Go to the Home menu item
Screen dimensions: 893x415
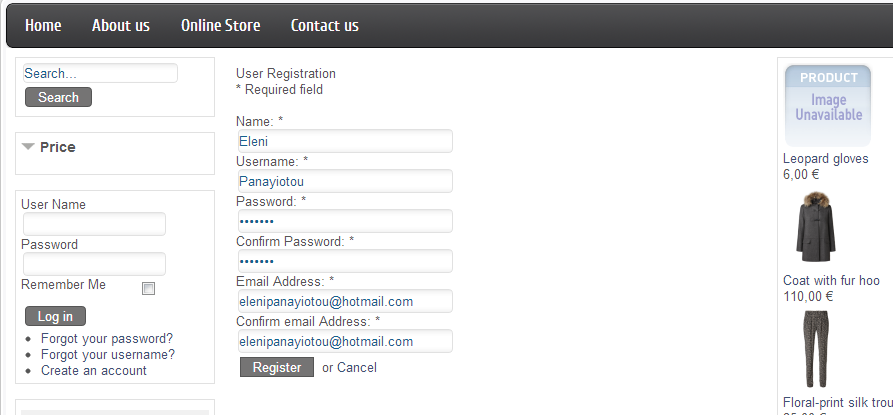click(x=43, y=26)
